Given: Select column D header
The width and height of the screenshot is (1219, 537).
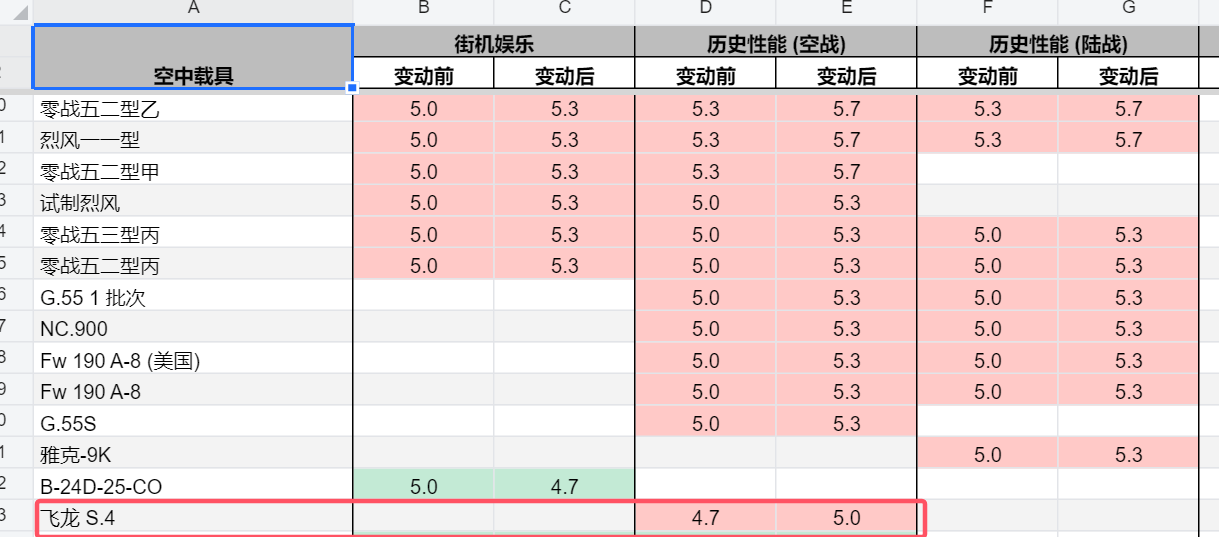Looking at the screenshot, I should pos(705,9).
